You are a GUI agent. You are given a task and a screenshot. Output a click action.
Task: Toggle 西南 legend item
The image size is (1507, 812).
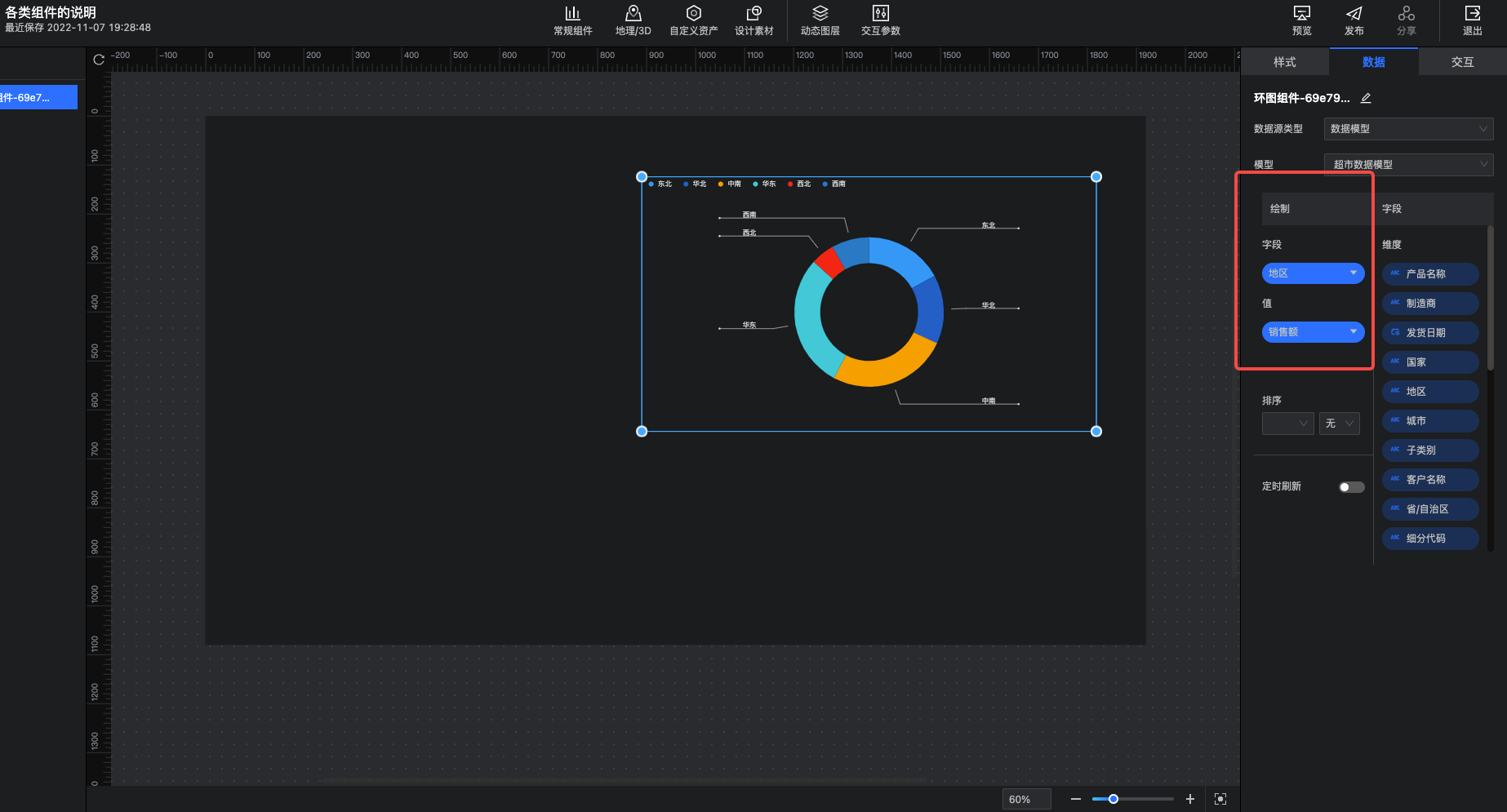(x=834, y=184)
